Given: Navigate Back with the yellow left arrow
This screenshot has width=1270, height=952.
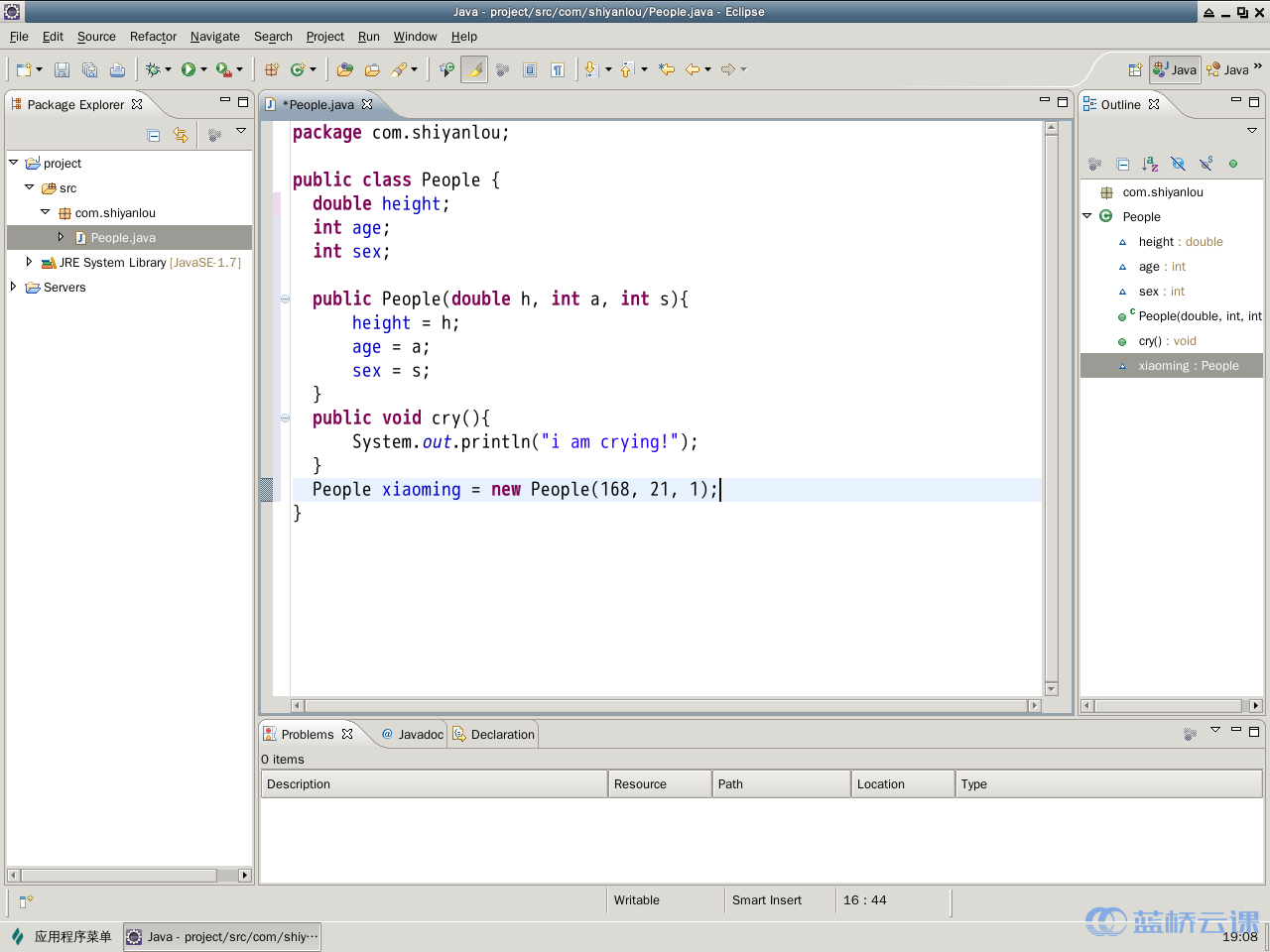Looking at the screenshot, I should pyautogui.click(x=693, y=69).
